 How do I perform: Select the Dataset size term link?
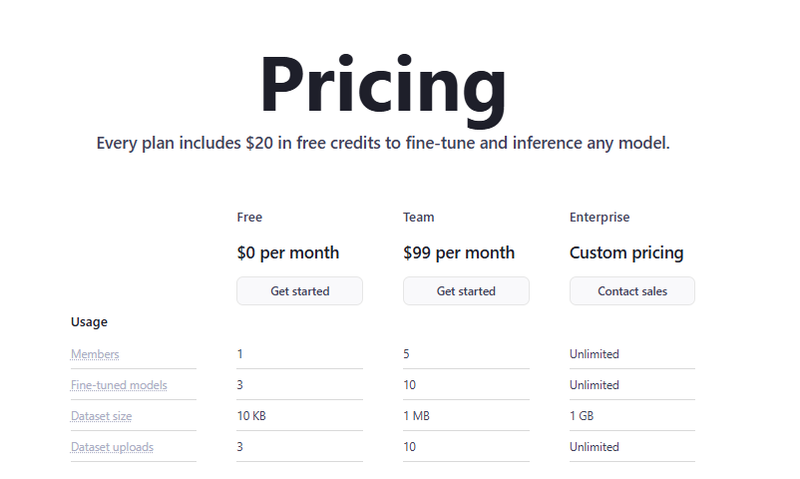(101, 416)
